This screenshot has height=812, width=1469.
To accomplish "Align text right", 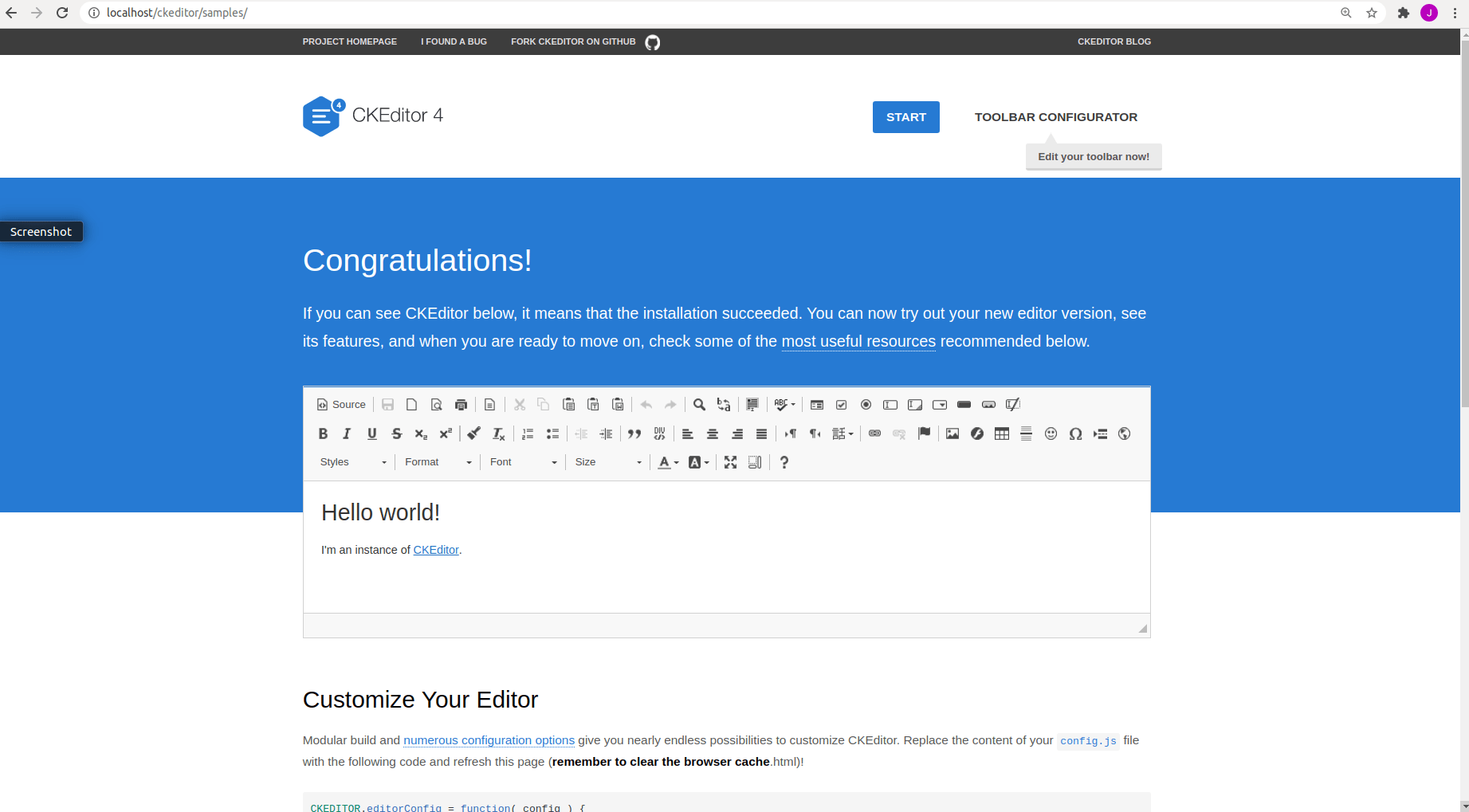I will click(737, 433).
